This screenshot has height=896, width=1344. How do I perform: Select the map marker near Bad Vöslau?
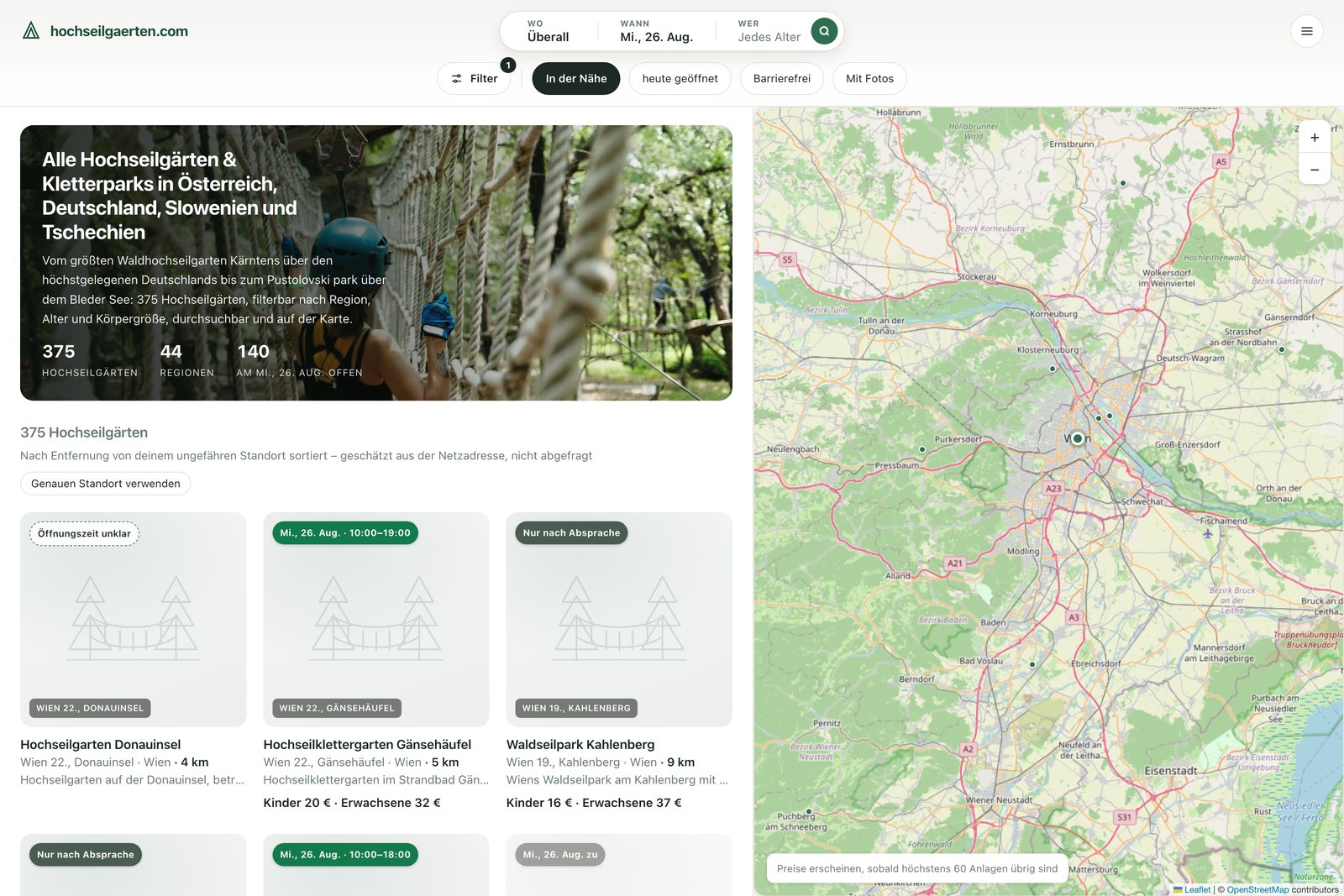(1032, 664)
